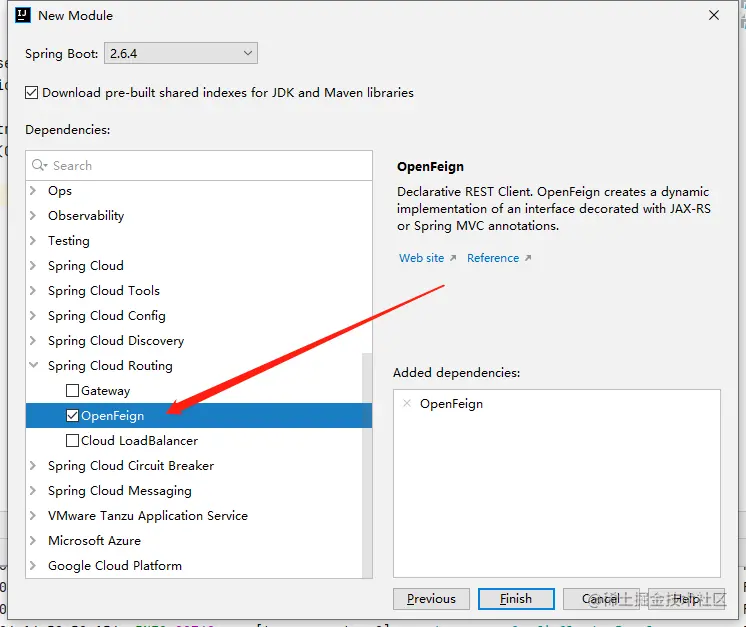Expand Spring Cloud Config category
This screenshot has height=627, width=746.
tap(33, 315)
